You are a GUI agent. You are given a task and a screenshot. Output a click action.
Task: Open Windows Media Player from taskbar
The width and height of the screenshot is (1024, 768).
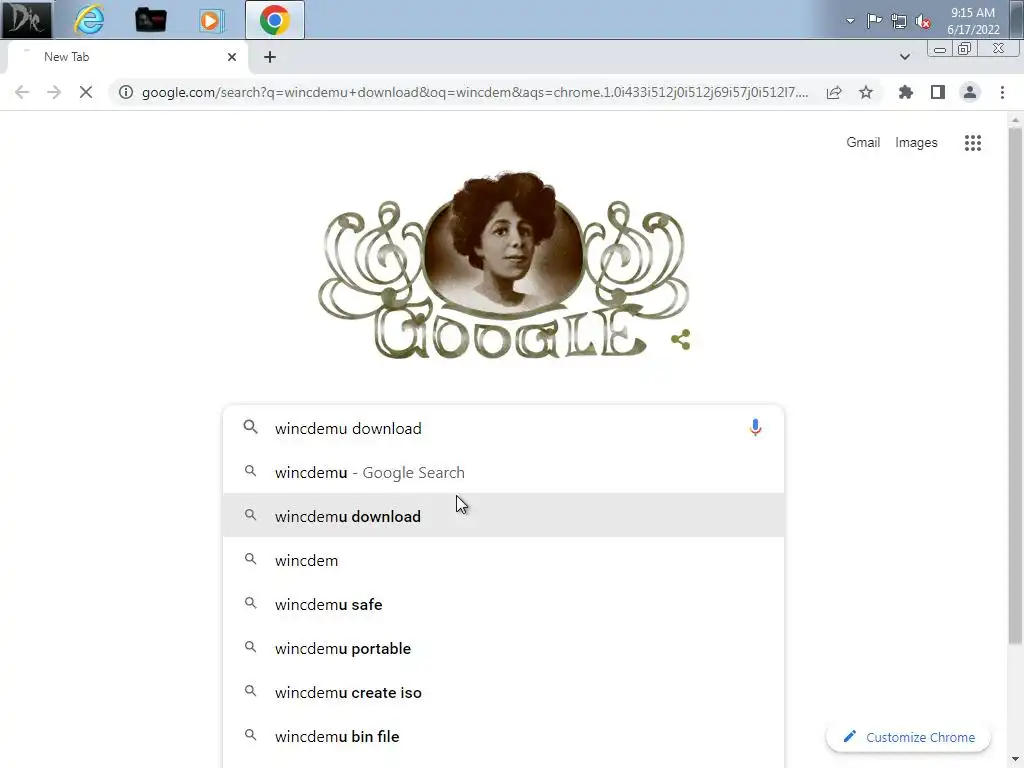(211, 20)
